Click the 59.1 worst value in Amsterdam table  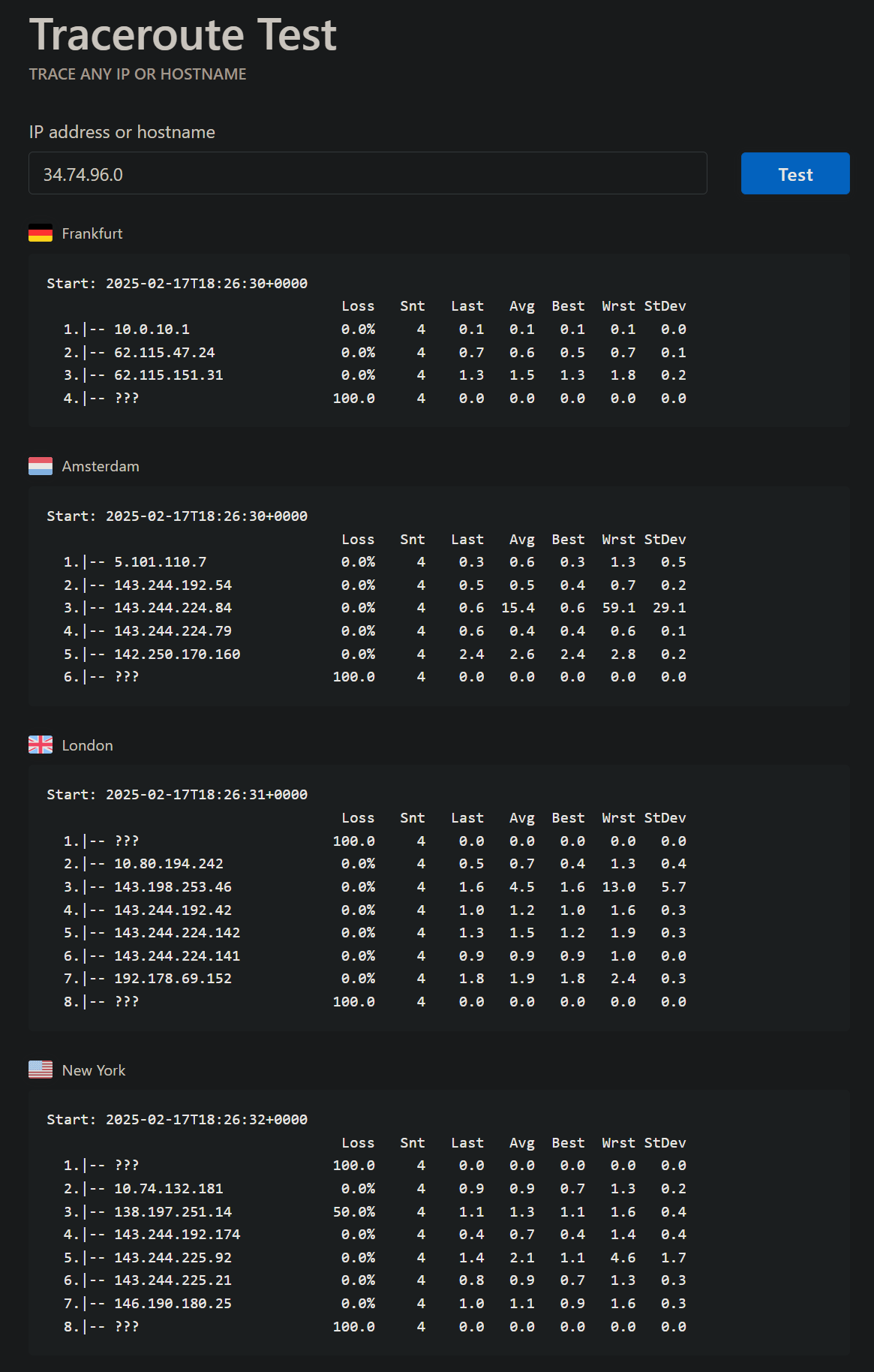(x=619, y=608)
